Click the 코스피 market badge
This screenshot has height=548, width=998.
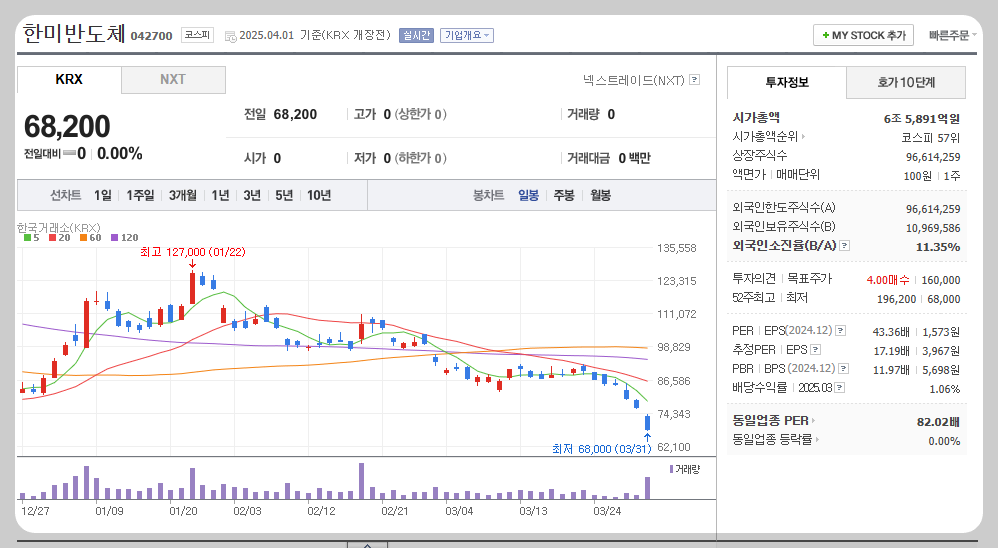click(x=197, y=35)
